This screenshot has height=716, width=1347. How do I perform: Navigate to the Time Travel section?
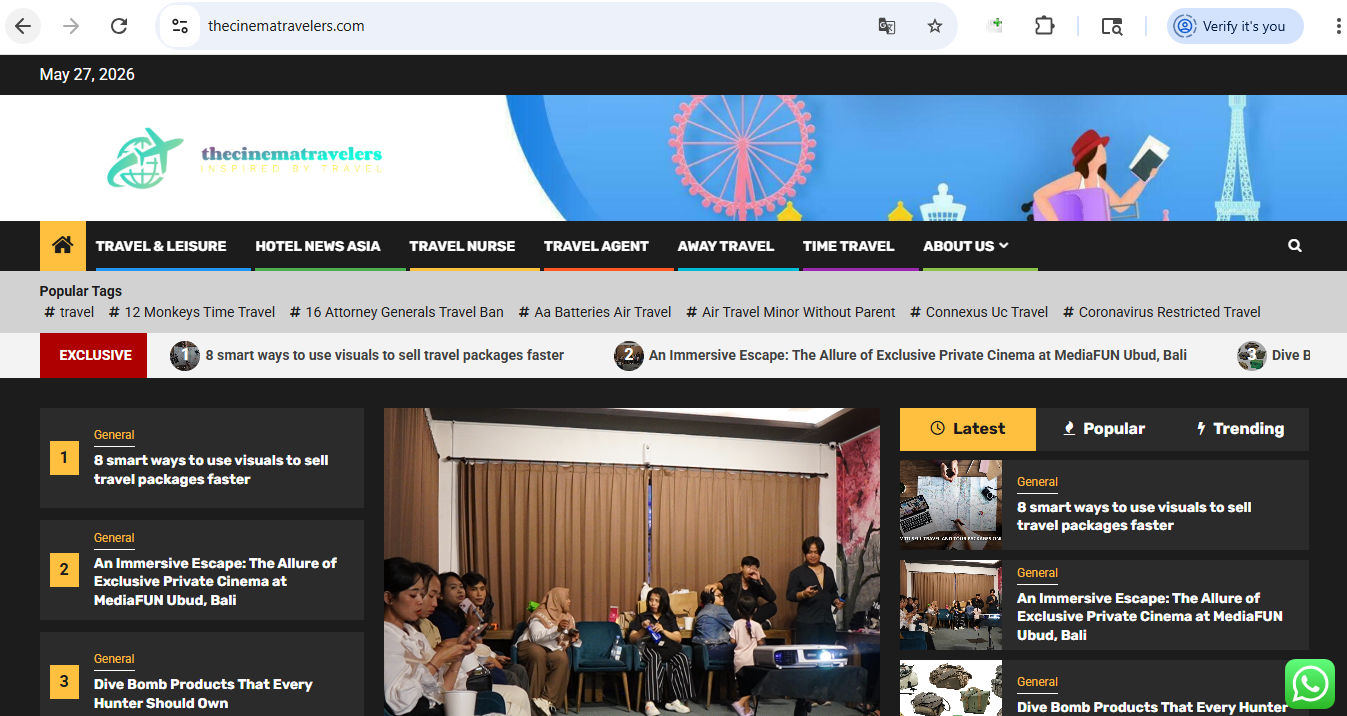848,246
